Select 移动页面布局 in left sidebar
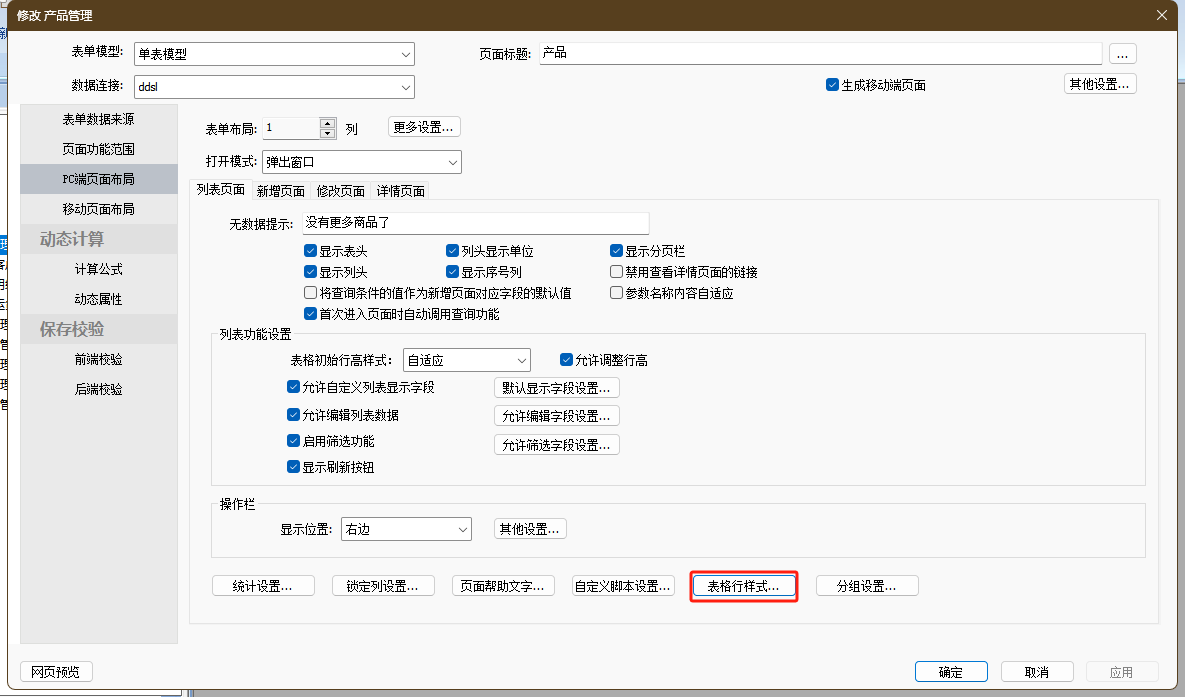This screenshot has height=697, width=1185. click(x=98, y=209)
